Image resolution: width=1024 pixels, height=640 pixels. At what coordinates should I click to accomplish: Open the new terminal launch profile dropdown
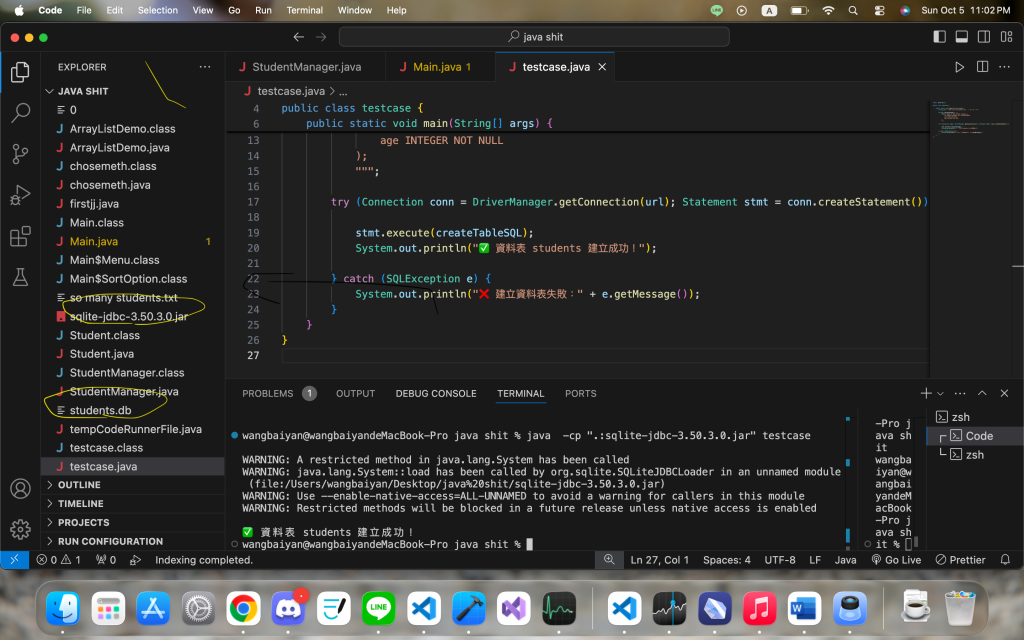[940, 394]
